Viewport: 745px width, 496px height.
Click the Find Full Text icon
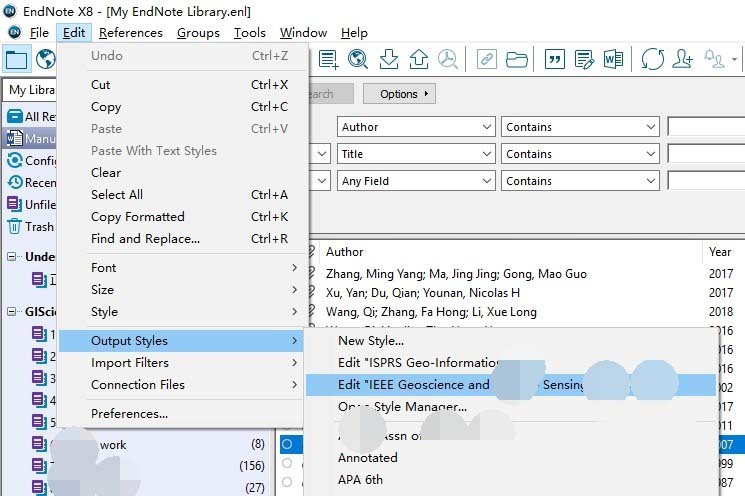[448, 59]
